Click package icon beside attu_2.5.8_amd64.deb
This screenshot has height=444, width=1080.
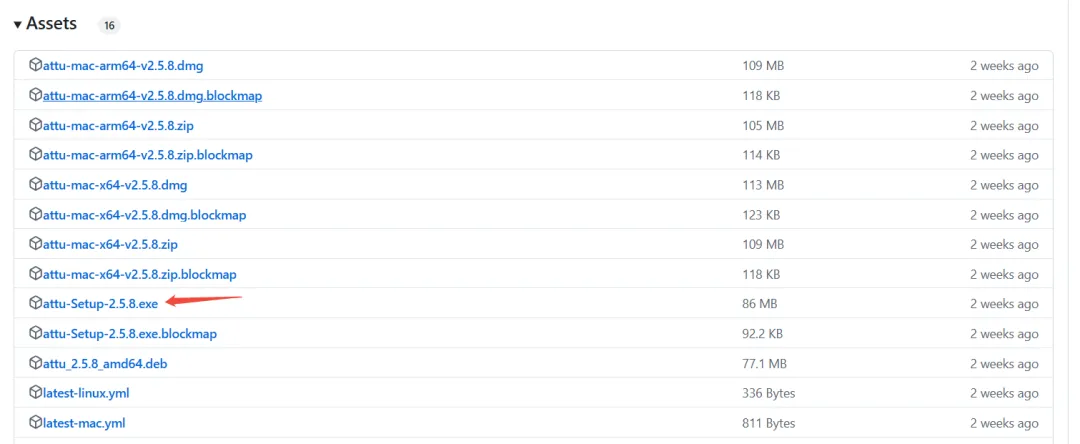click(36, 363)
